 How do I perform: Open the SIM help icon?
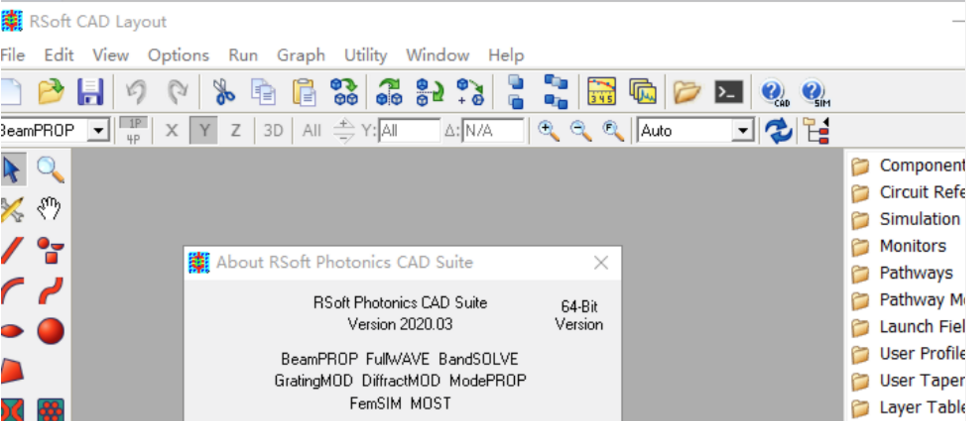click(814, 92)
